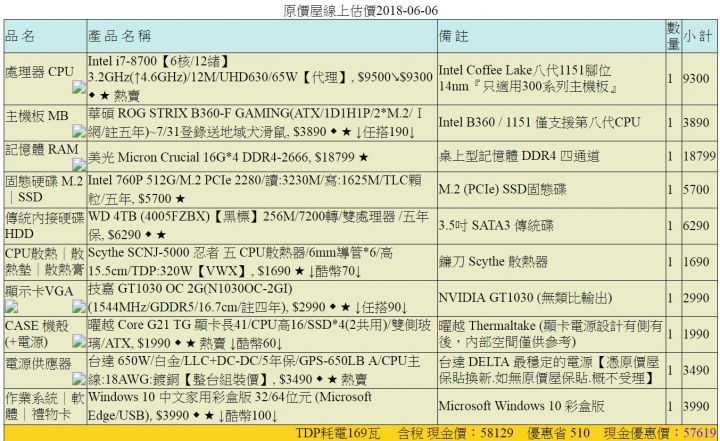Image resolution: width=720 pixels, height=441 pixels.
Task: Click the 備註 column header
Action: [x=454, y=36]
